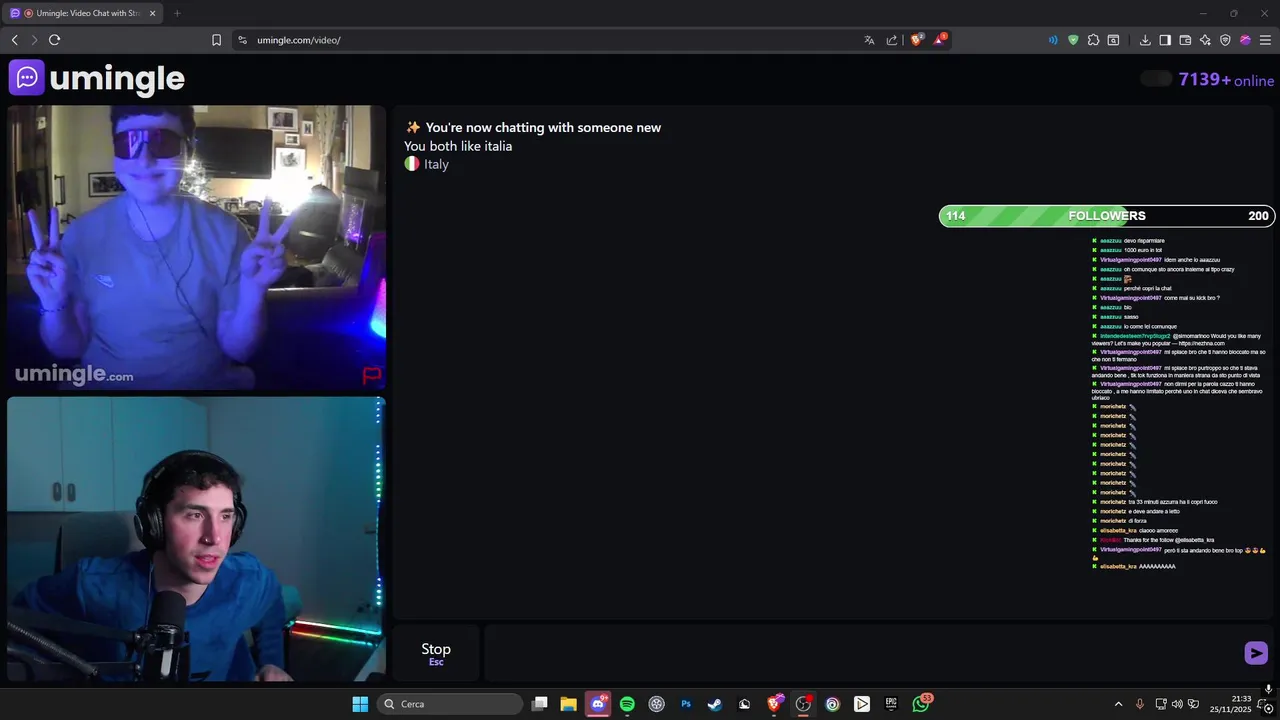Open File Explorer from the taskbar
Screen dimensions: 1280x720
(568, 704)
